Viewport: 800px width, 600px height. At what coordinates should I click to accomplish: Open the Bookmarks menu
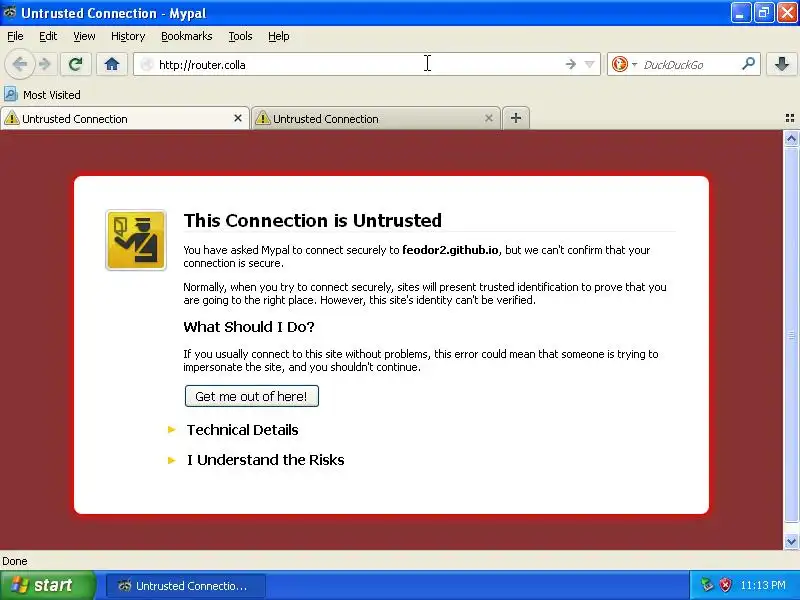click(x=187, y=36)
